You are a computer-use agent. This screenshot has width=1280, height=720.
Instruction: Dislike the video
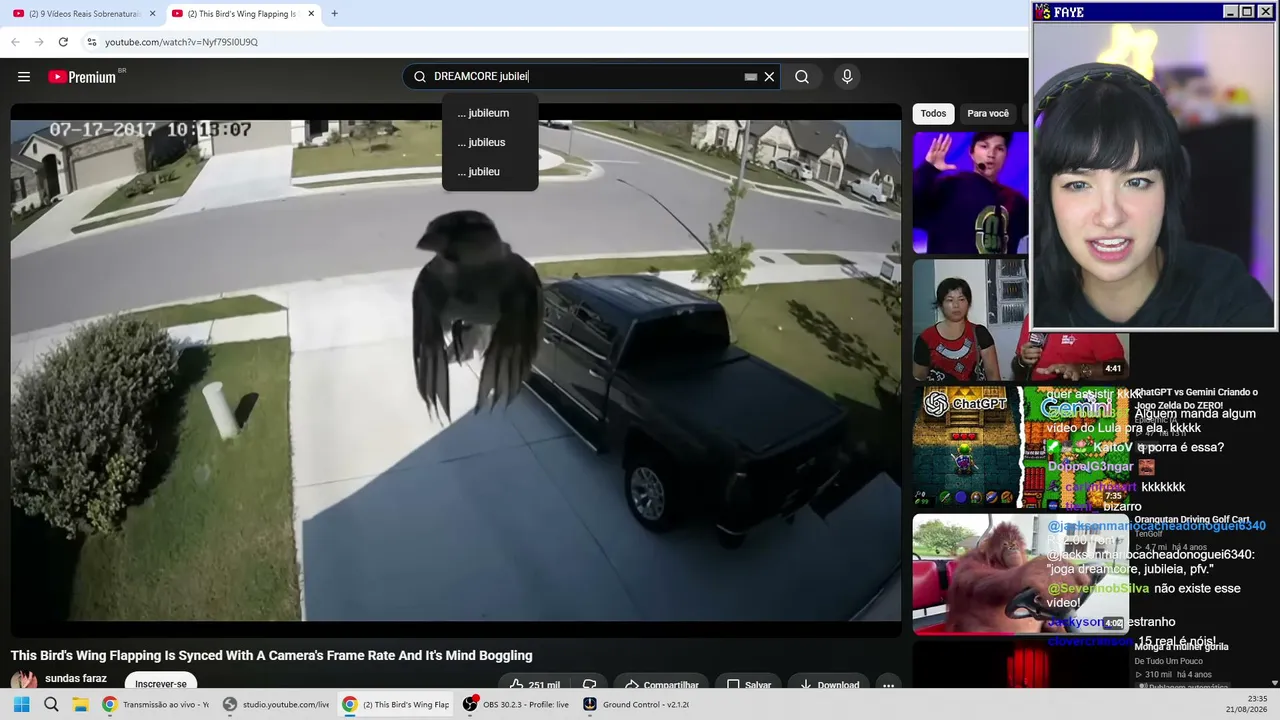(590, 685)
